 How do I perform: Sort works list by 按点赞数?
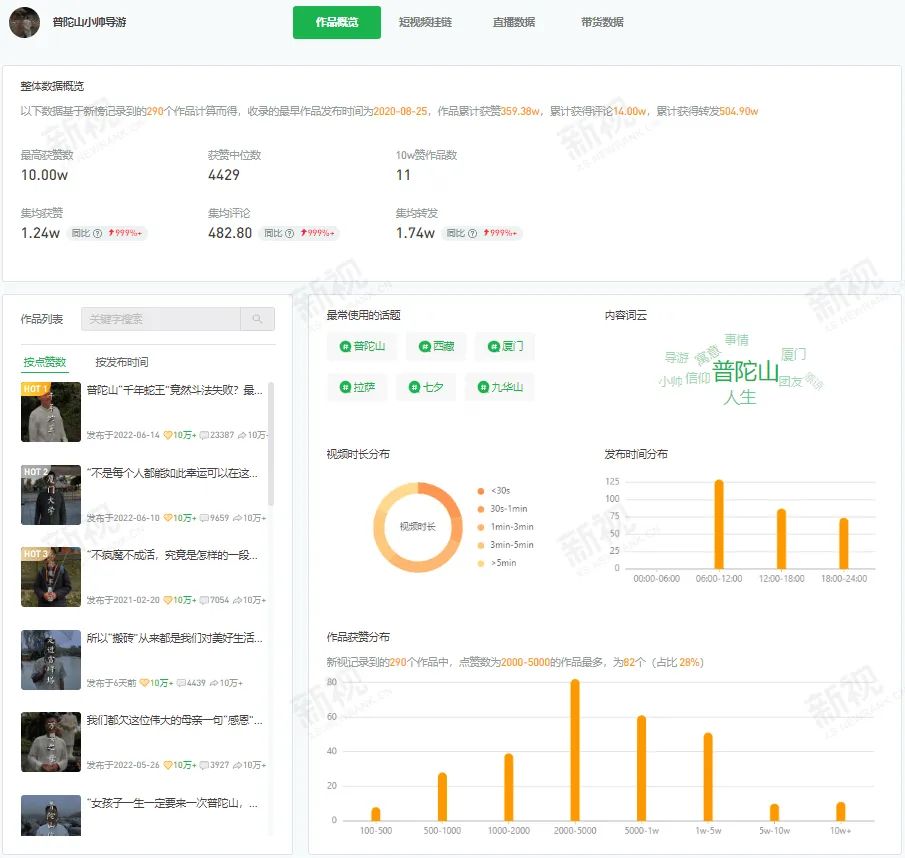click(45, 362)
